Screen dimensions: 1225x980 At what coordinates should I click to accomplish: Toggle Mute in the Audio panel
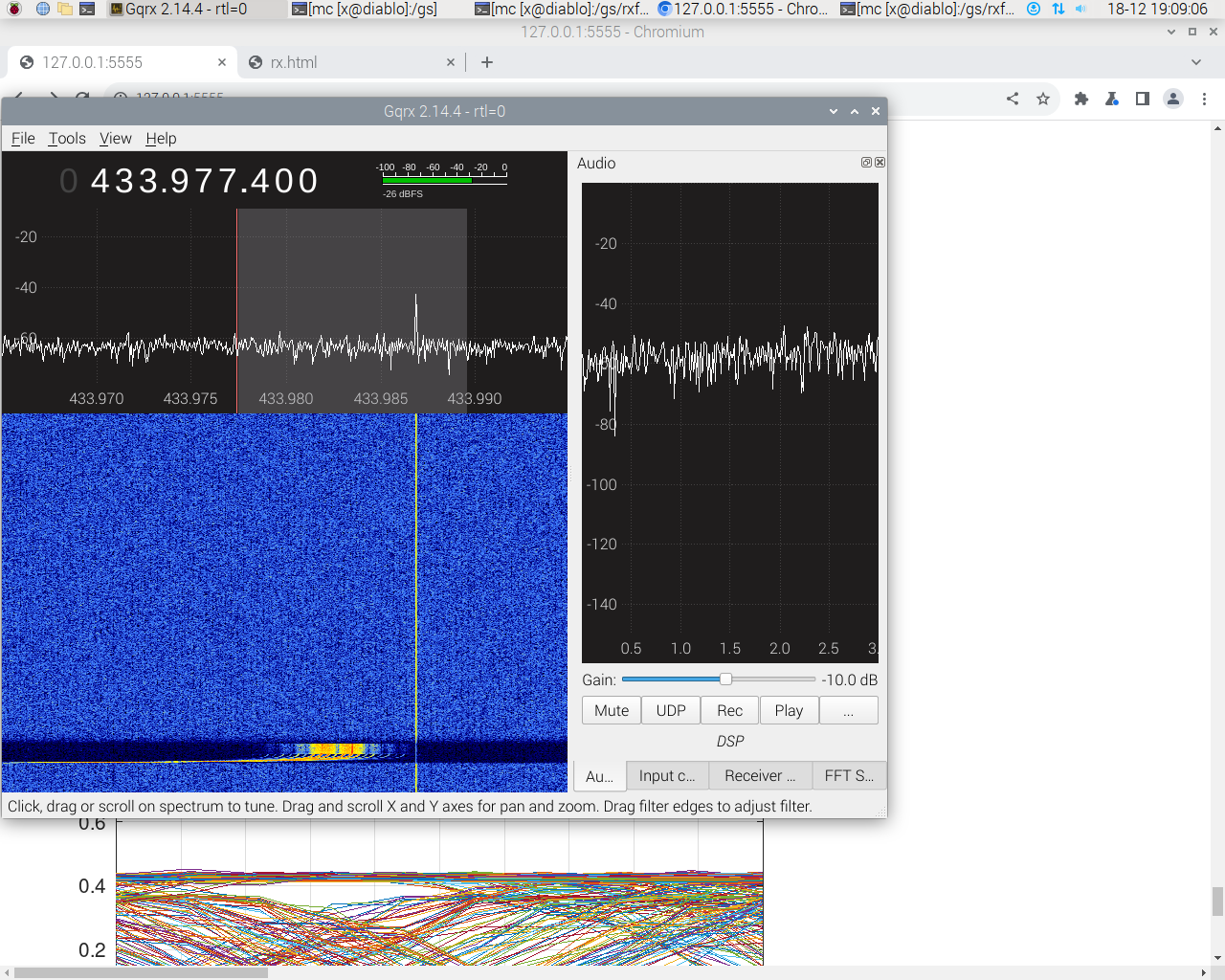pos(612,710)
